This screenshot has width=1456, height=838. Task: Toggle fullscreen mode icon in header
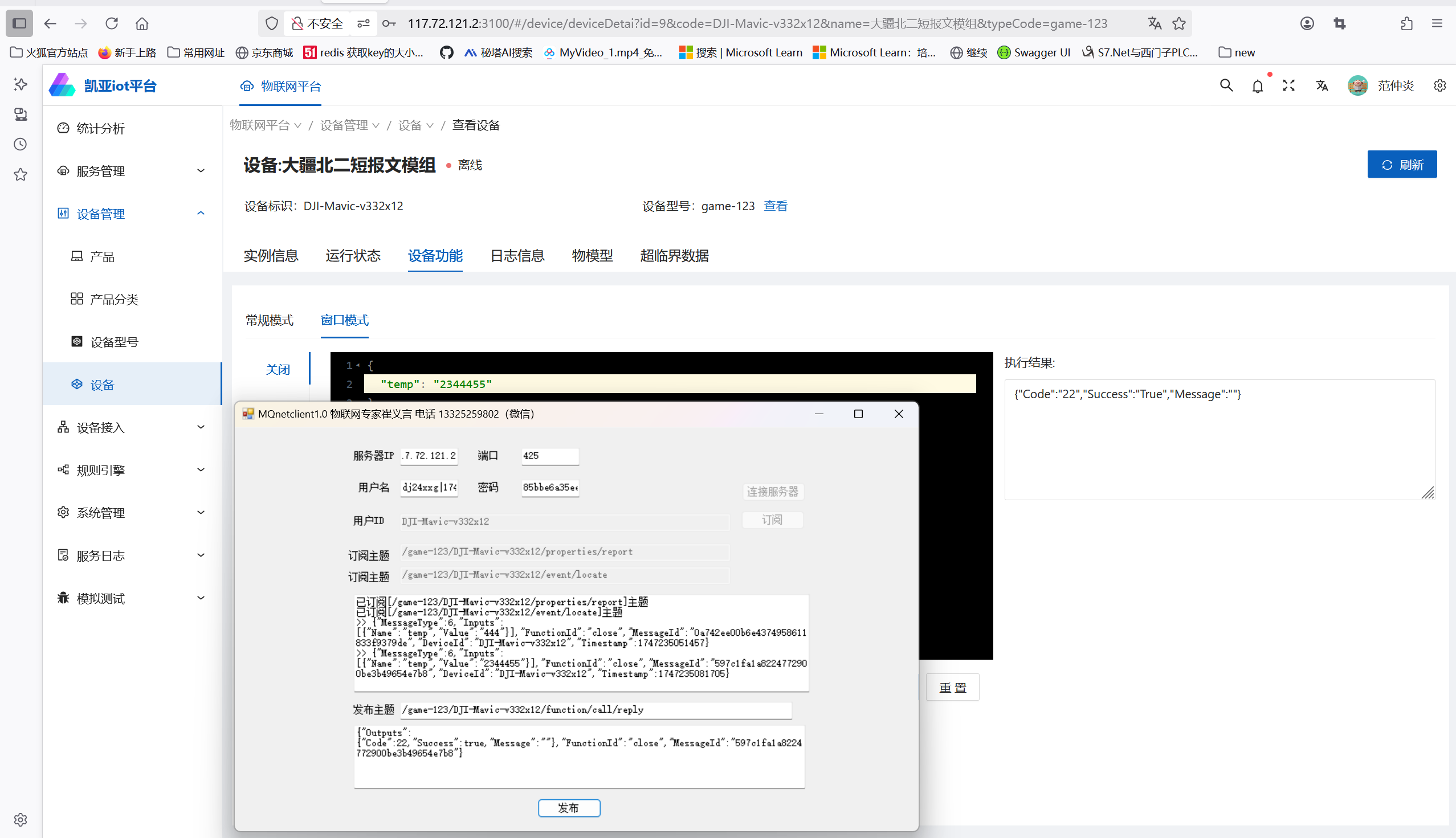(x=1288, y=86)
